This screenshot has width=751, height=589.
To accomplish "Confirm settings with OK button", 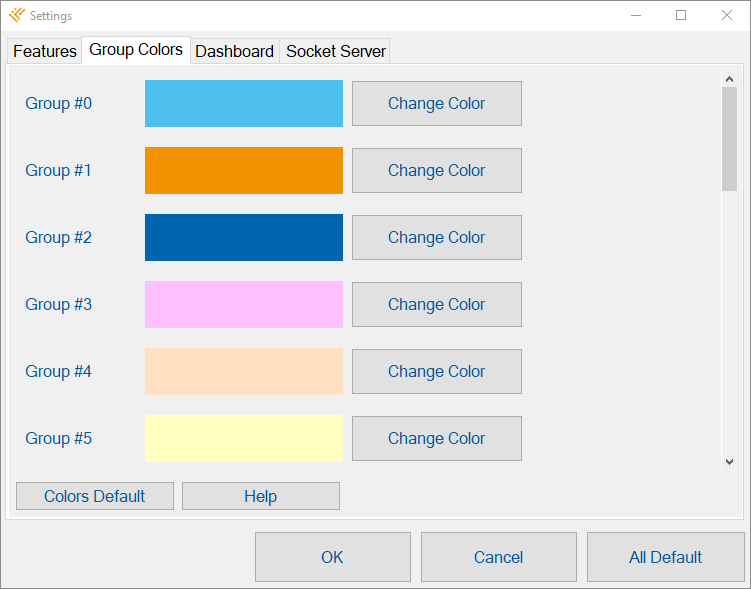I will coord(333,557).
